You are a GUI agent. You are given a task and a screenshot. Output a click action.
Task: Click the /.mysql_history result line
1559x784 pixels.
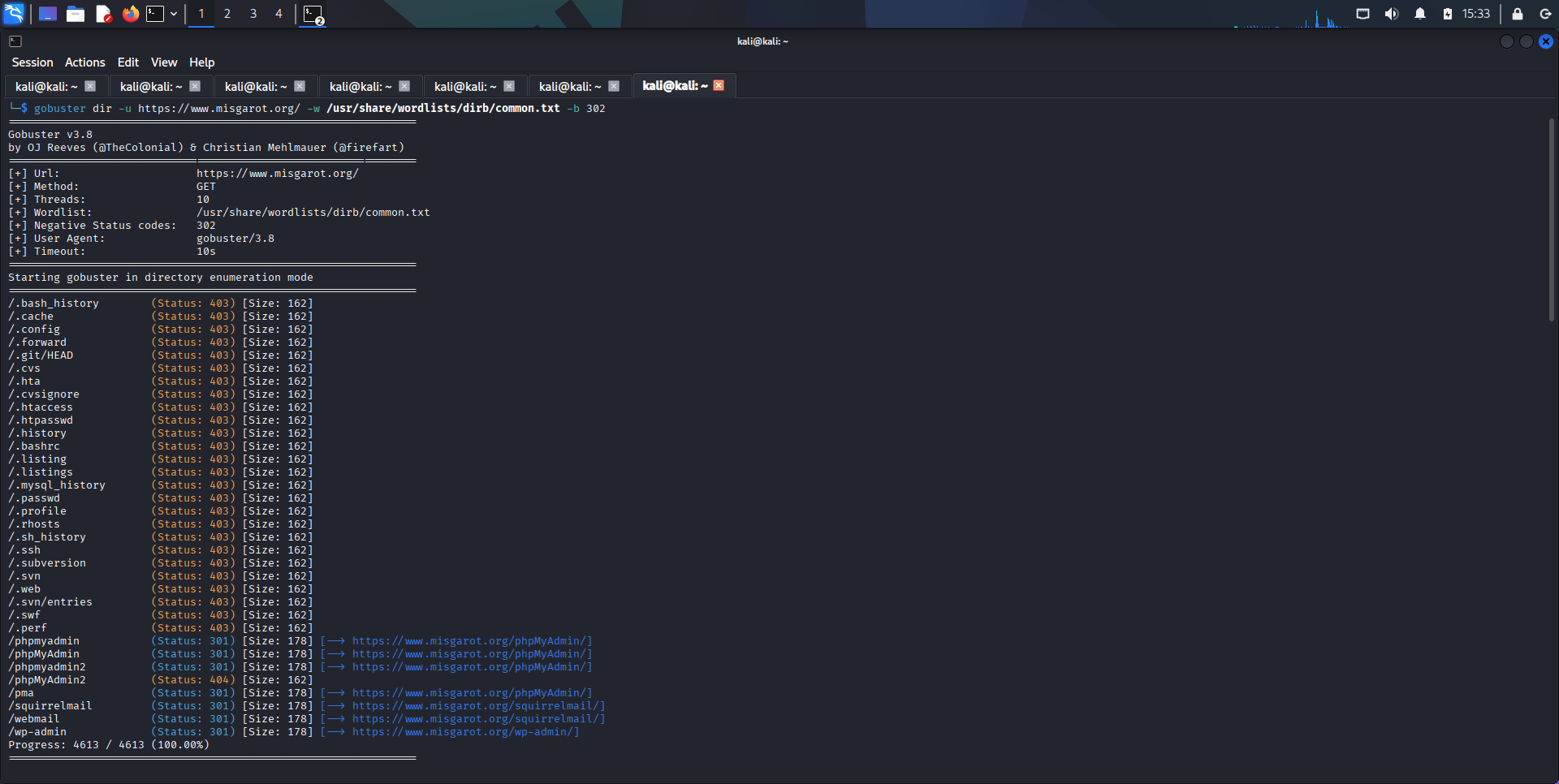161,485
